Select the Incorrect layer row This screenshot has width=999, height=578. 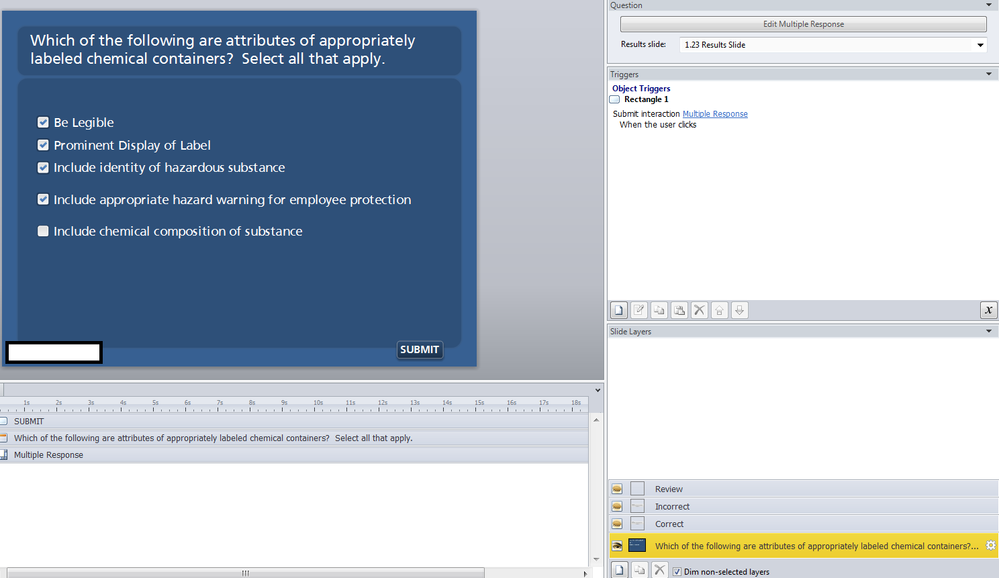click(803, 506)
